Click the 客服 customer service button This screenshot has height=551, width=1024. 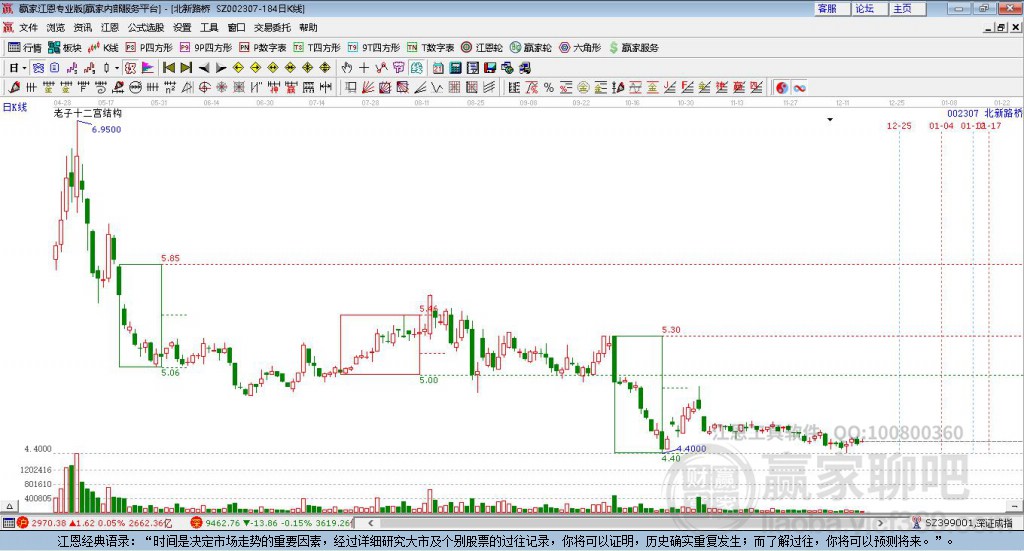pyautogui.click(x=831, y=8)
